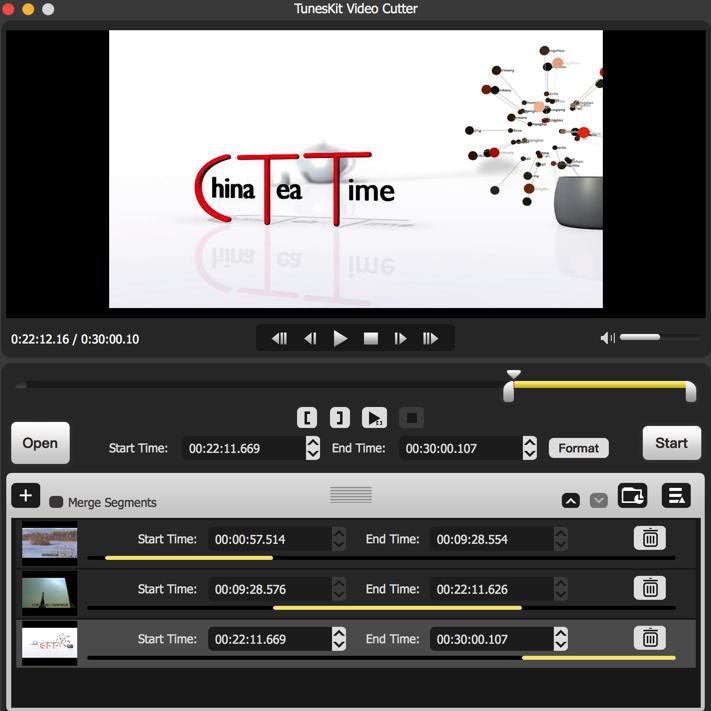Jump to previous keyframe in player
The image size is (711, 711).
(279, 338)
